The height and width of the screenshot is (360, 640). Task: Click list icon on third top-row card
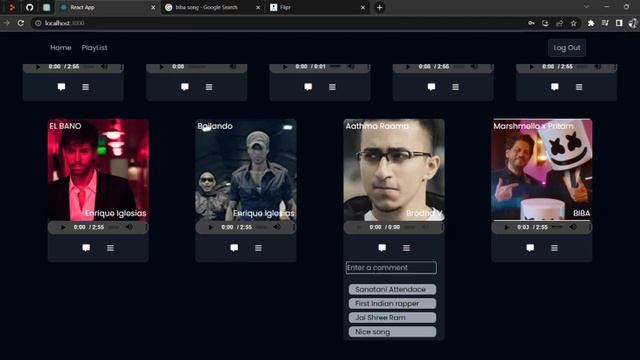click(332, 87)
